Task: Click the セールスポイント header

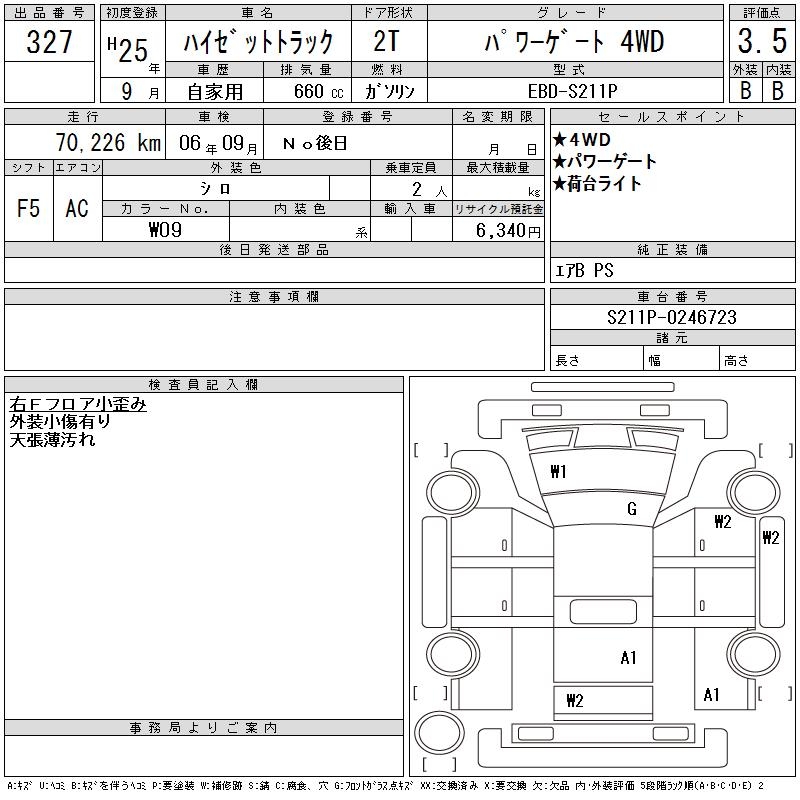Action: coord(672,117)
